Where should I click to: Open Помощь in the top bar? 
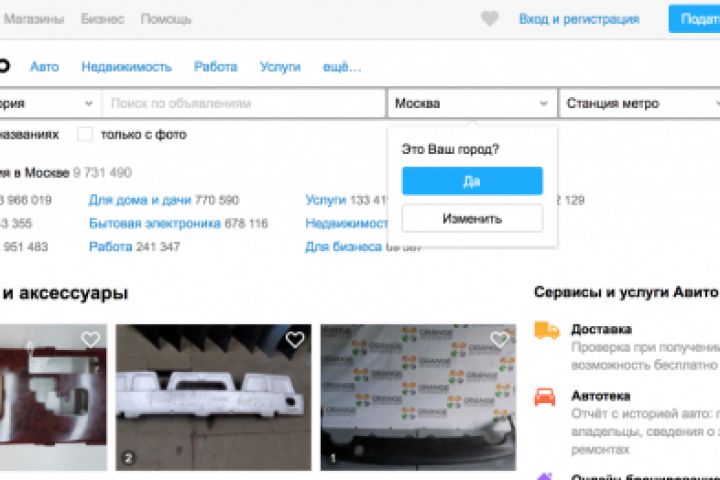click(166, 19)
